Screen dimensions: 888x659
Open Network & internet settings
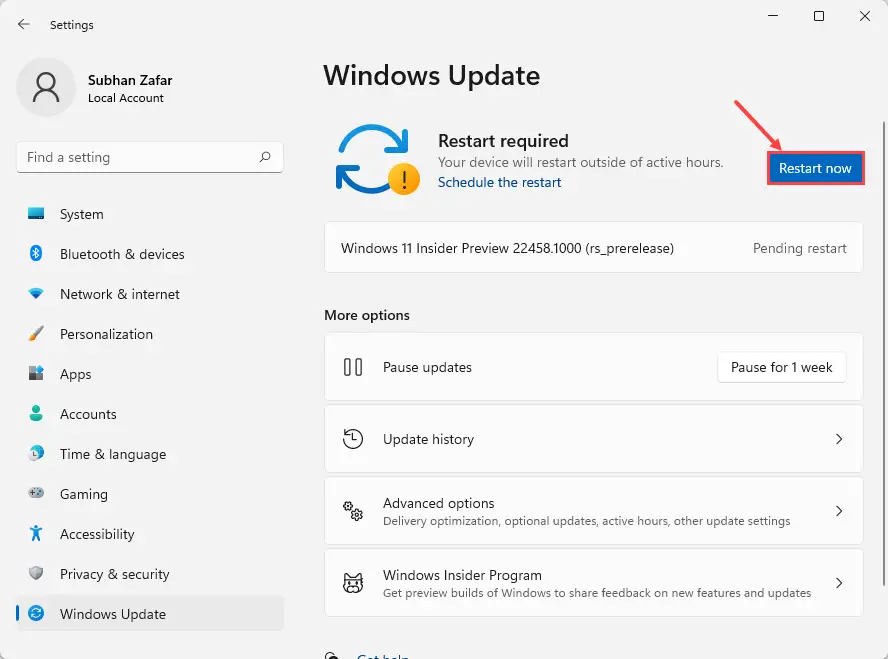150,294
